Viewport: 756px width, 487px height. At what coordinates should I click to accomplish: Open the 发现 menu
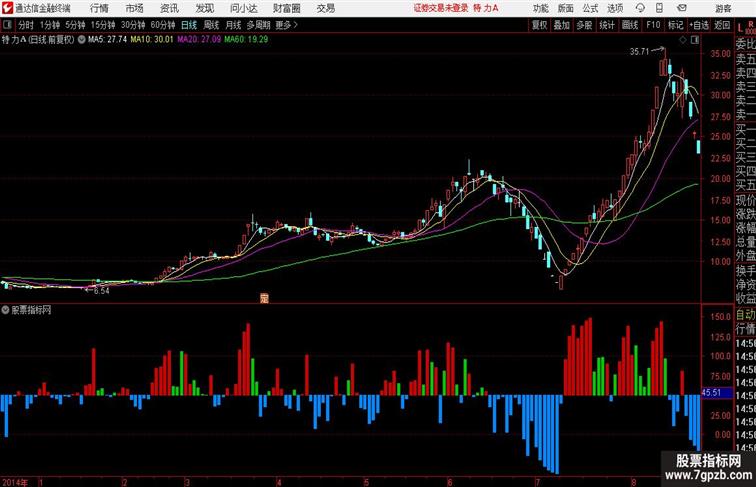(x=204, y=8)
